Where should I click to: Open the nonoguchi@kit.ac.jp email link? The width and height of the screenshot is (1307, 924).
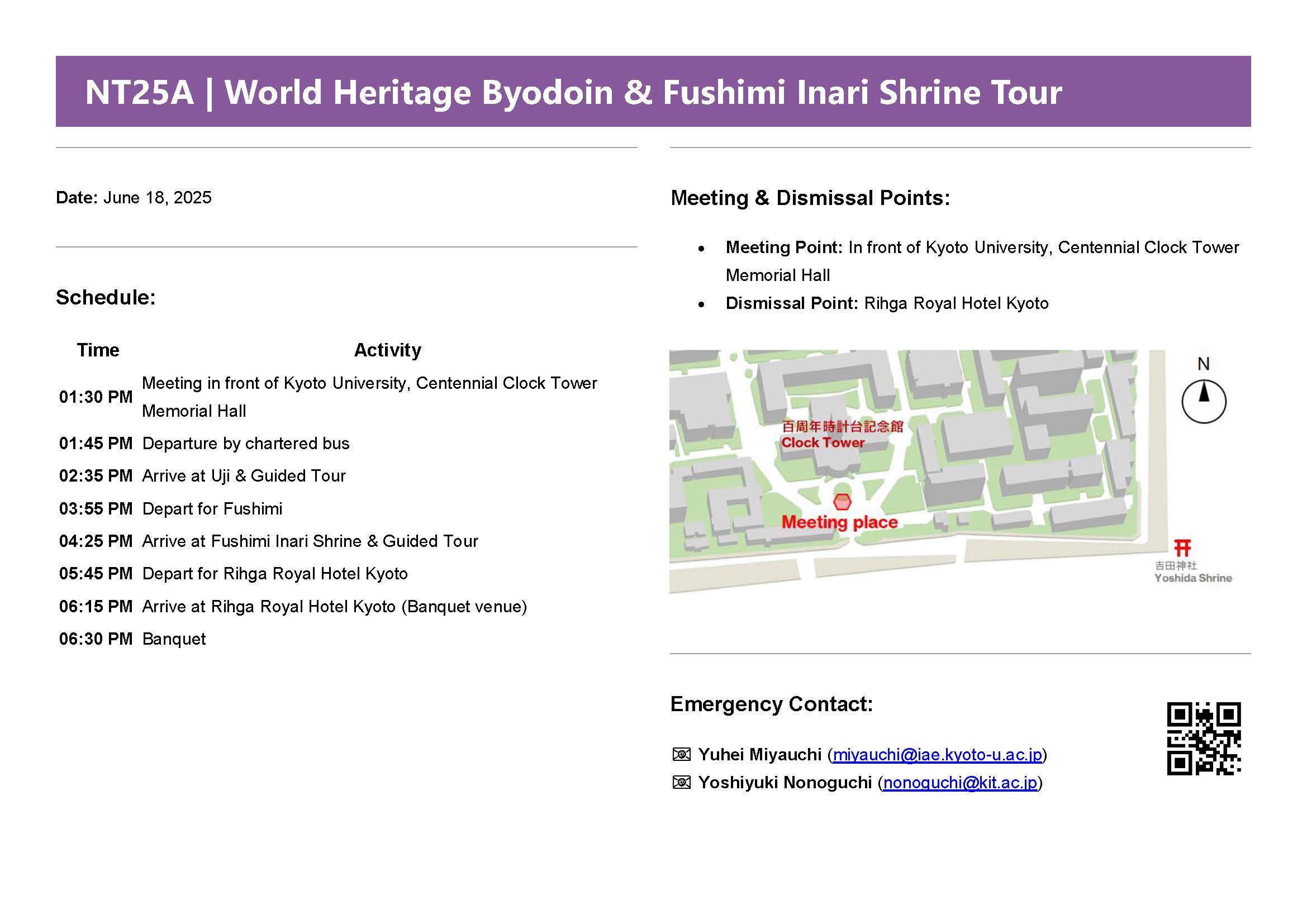click(x=960, y=782)
